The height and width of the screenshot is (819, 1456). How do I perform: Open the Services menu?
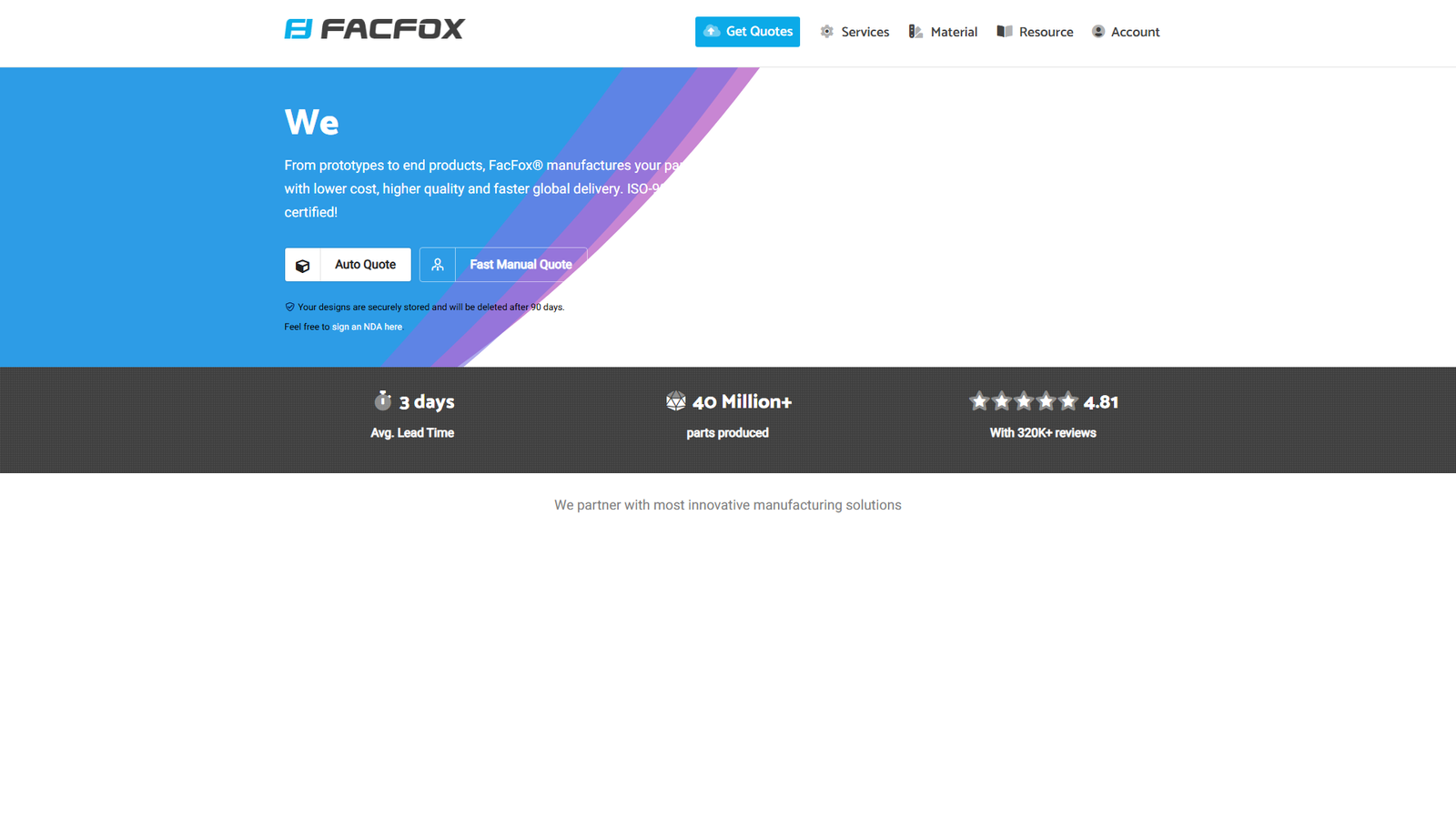click(x=864, y=32)
